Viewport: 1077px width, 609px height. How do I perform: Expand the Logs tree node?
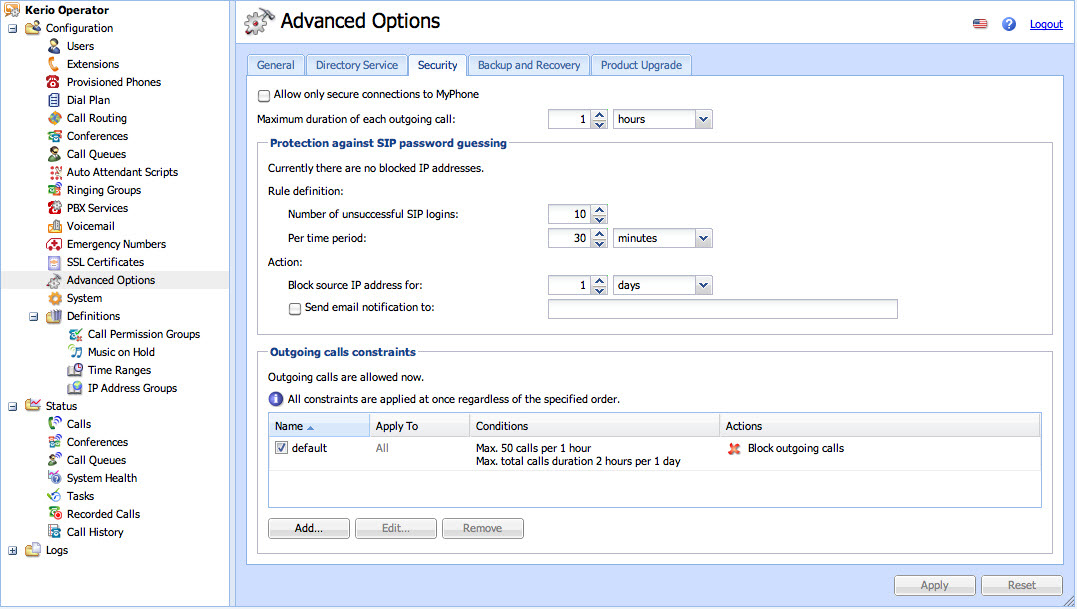[12, 550]
